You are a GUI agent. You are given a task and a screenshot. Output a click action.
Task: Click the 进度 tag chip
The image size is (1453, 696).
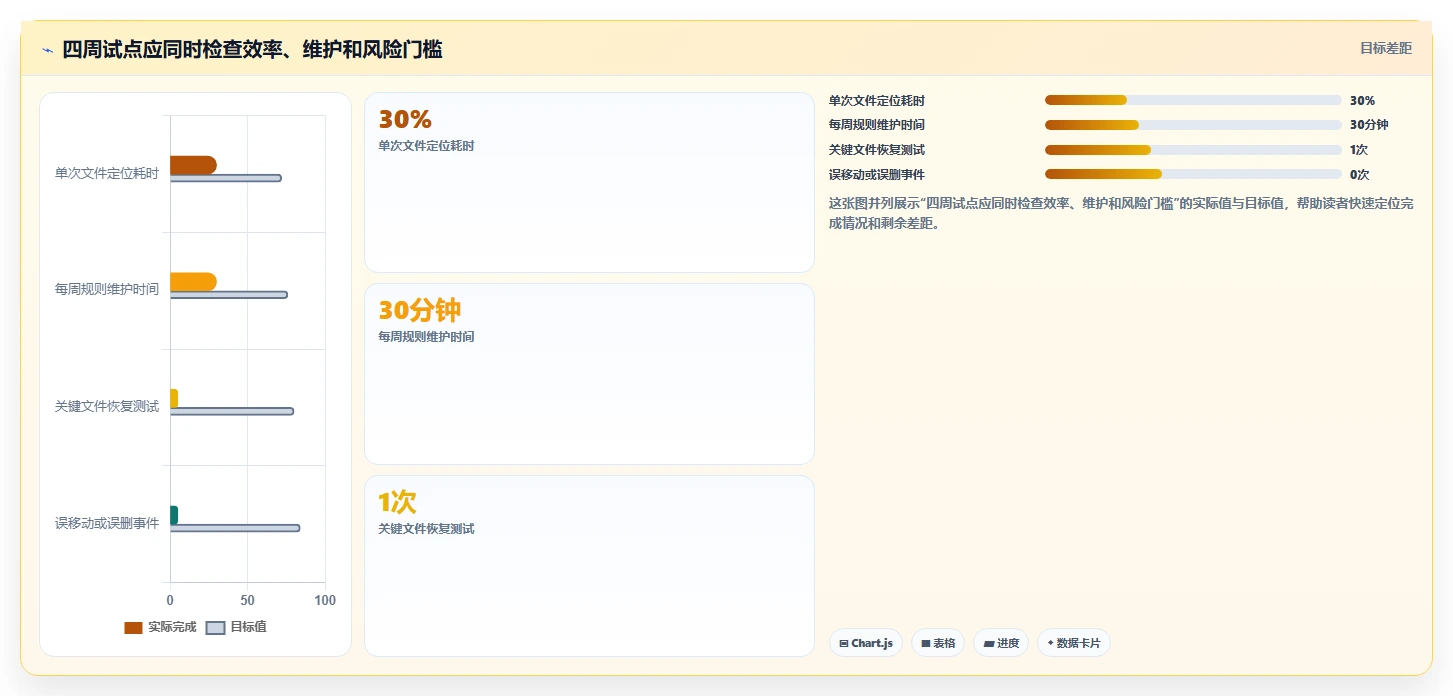pyautogui.click(x=1001, y=643)
